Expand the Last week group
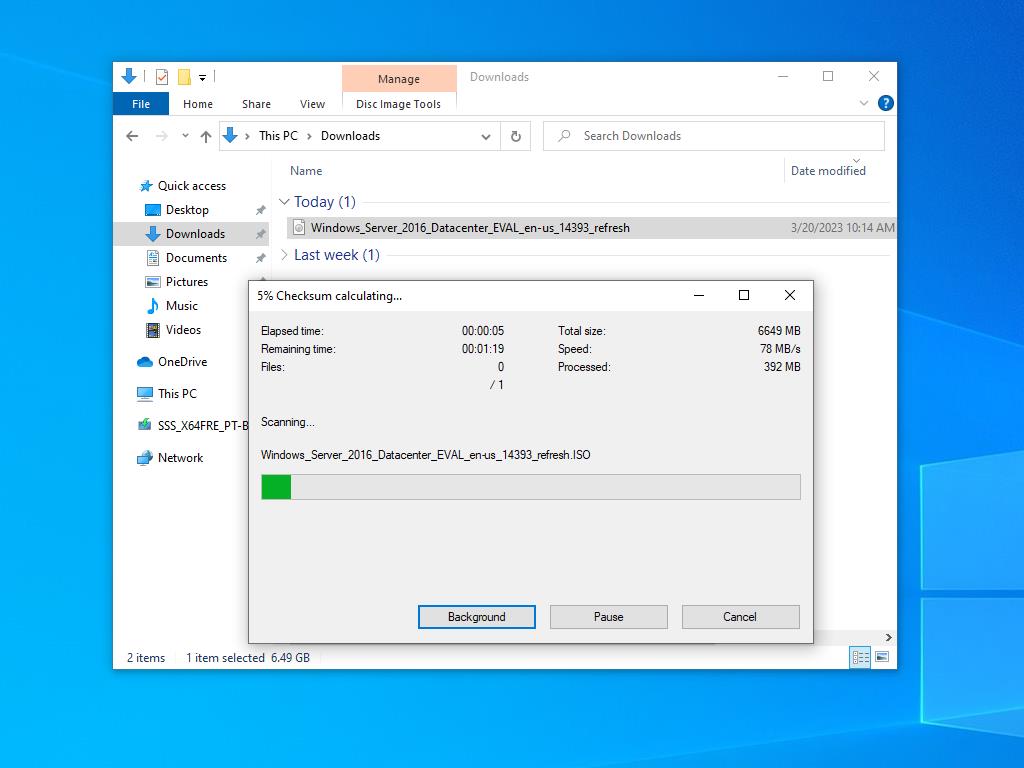The image size is (1024, 768). pos(284,255)
